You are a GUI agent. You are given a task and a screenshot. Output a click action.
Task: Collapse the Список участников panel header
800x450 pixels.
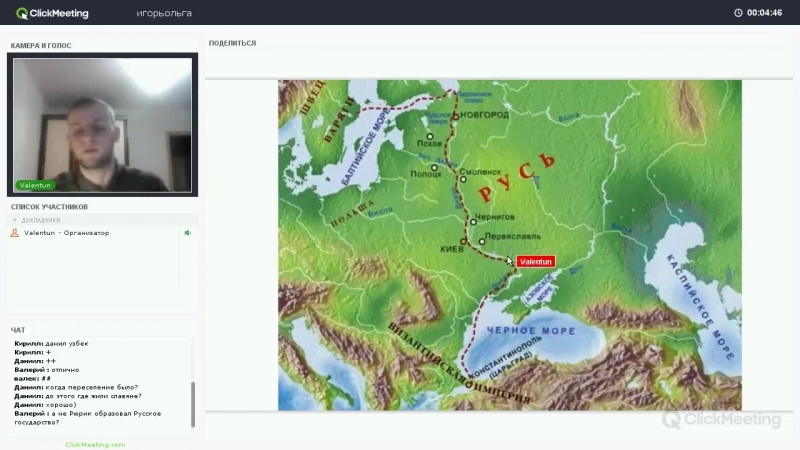[49, 207]
